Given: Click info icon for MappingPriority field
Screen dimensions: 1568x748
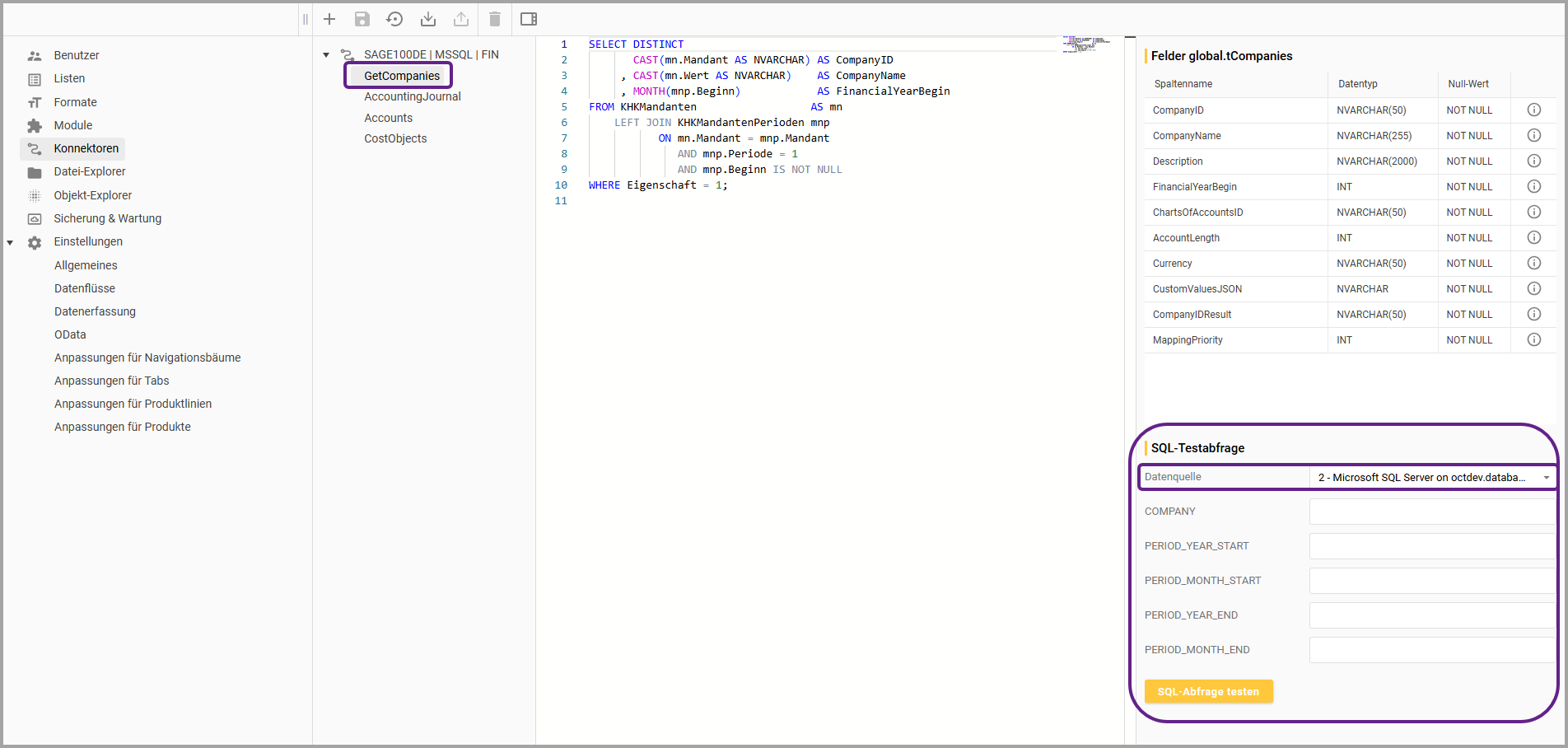Looking at the screenshot, I should click(x=1533, y=340).
